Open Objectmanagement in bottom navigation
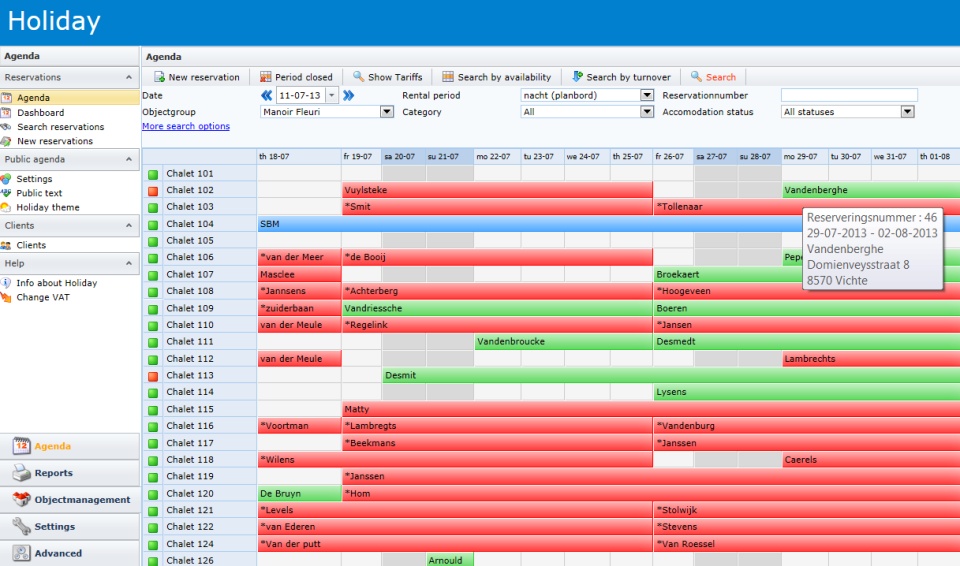 click(82, 500)
